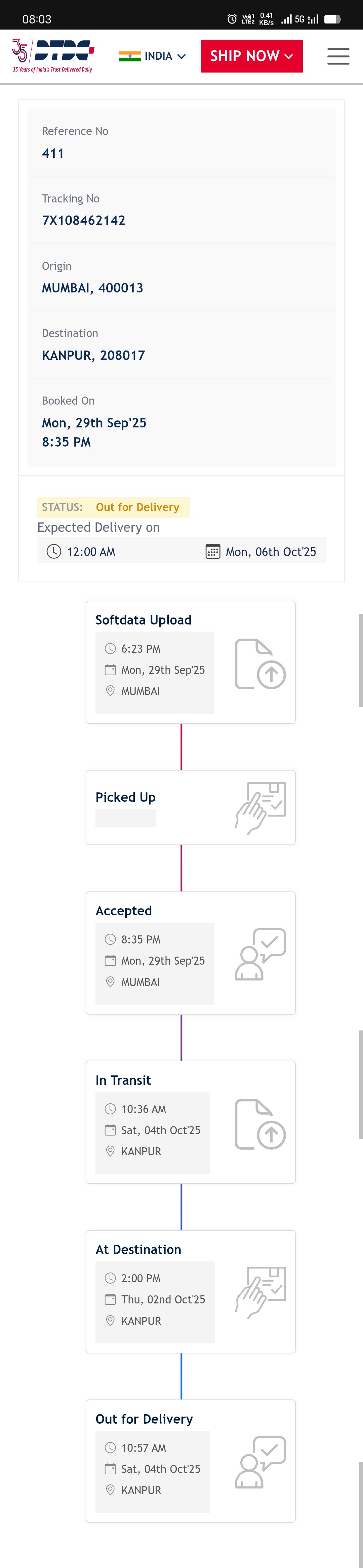Image resolution: width=363 pixels, height=1568 pixels.
Task: Click the battery icon in status bar
Action: (332, 19)
